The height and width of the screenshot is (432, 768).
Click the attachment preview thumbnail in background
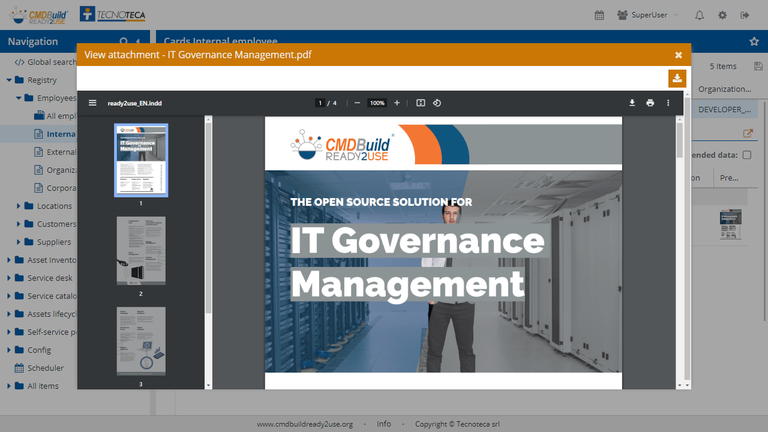pyautogui.click(x=730, y=224)
